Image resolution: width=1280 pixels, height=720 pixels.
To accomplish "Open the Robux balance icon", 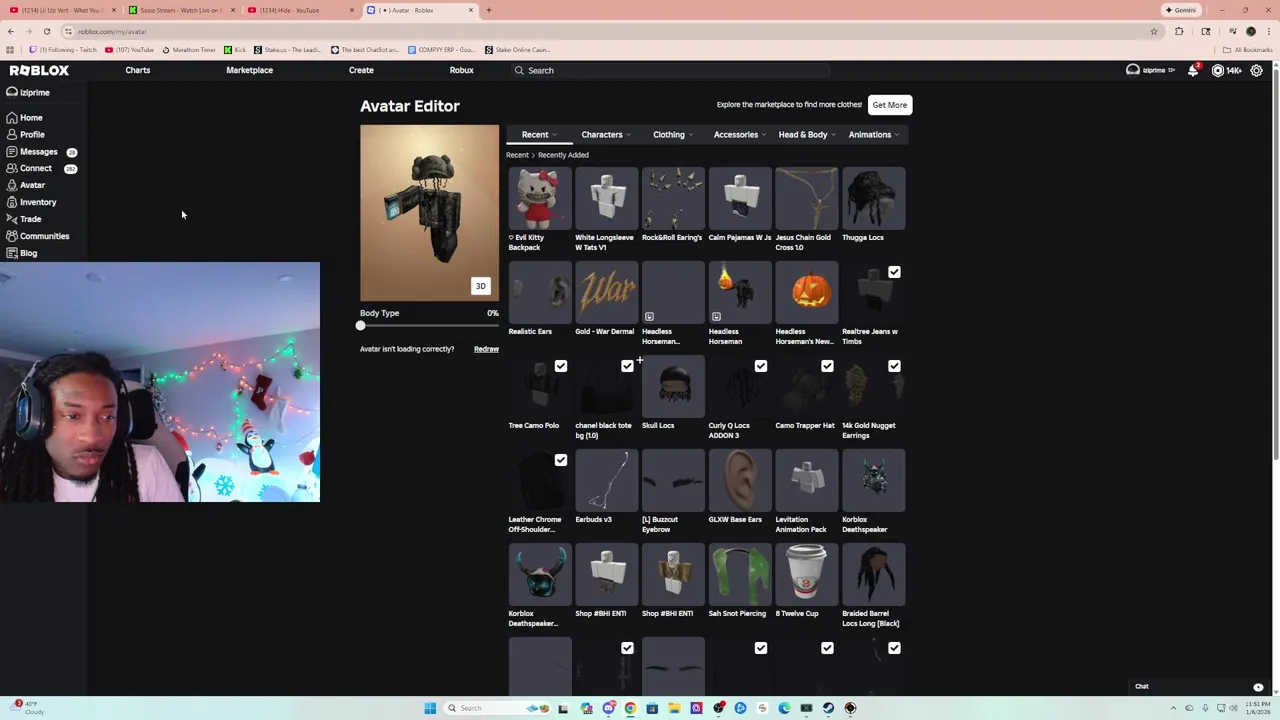I will 1218,70.
